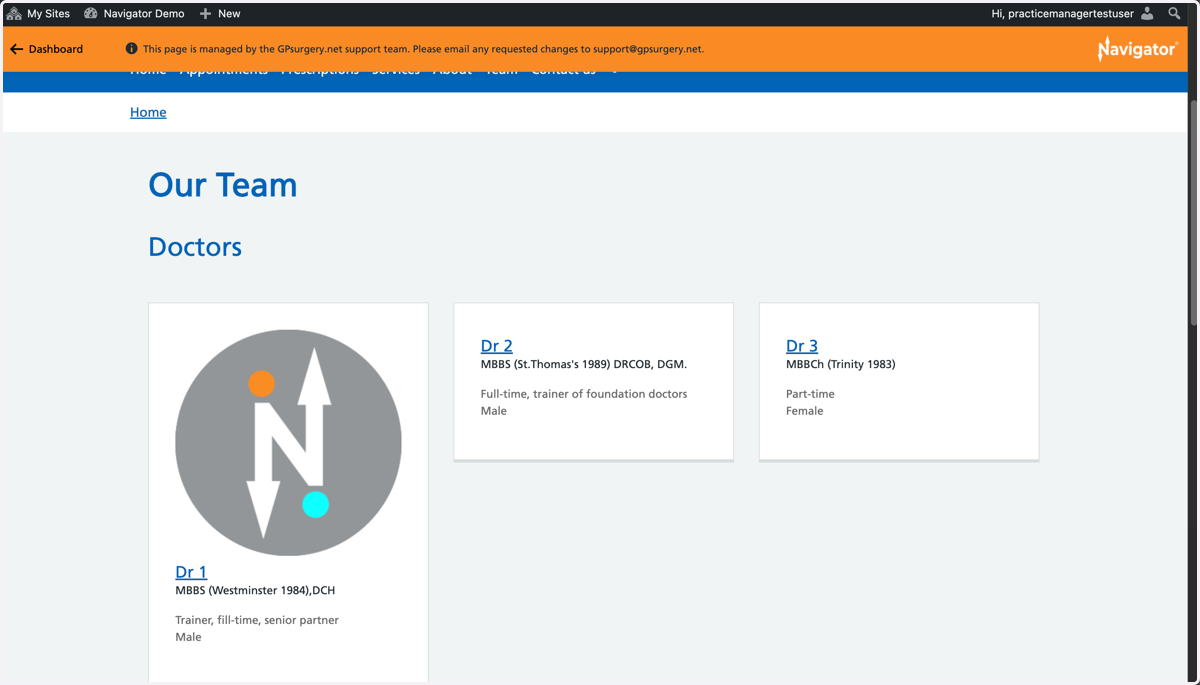Click 'MBBS (Westminster 1984),DCH' text
Viewport: 1200px width, 685px height.
(255, 590)
